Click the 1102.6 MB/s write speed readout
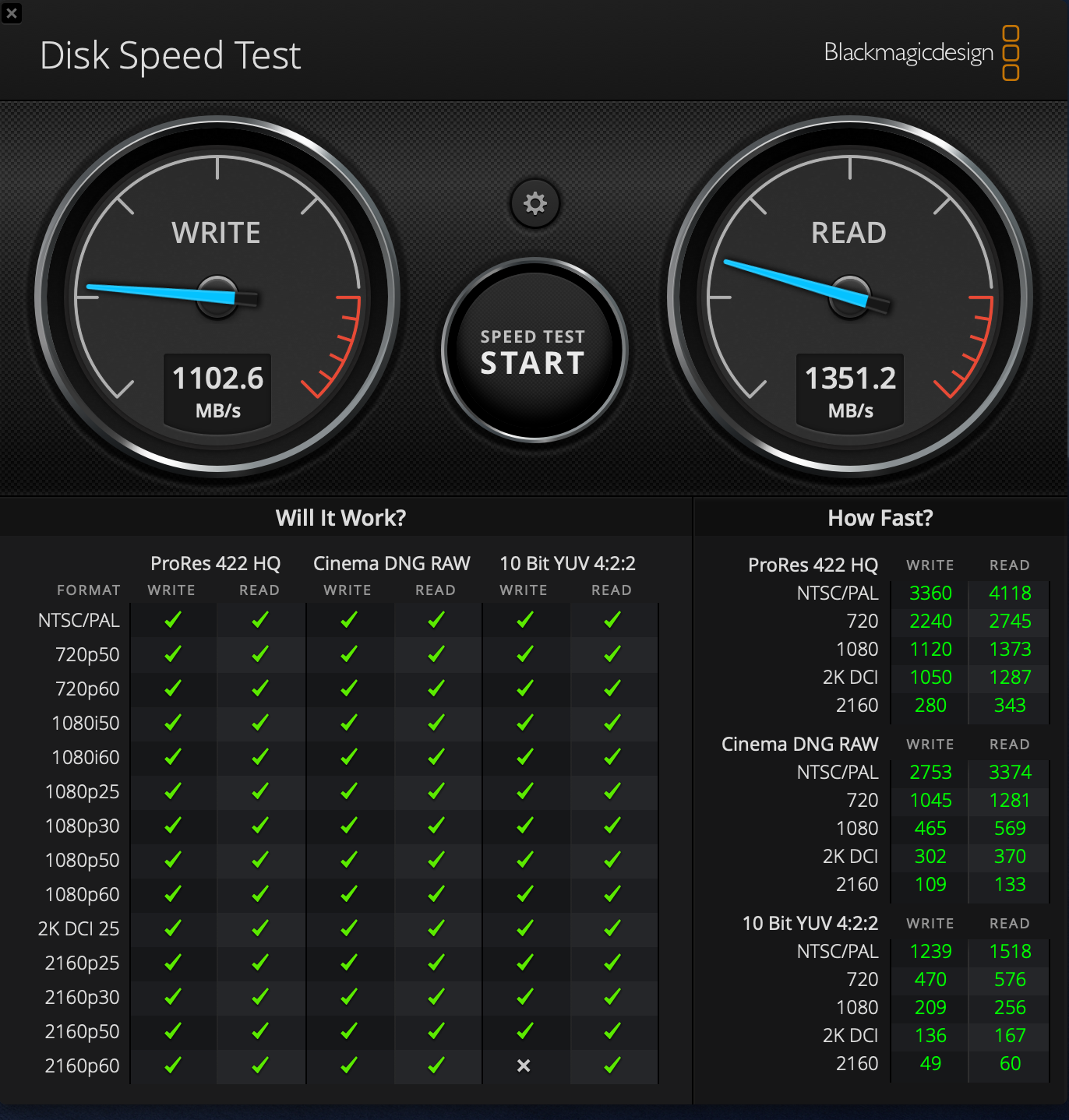The height and width of the screenshot is (1120, 1069). coord(217,390)
